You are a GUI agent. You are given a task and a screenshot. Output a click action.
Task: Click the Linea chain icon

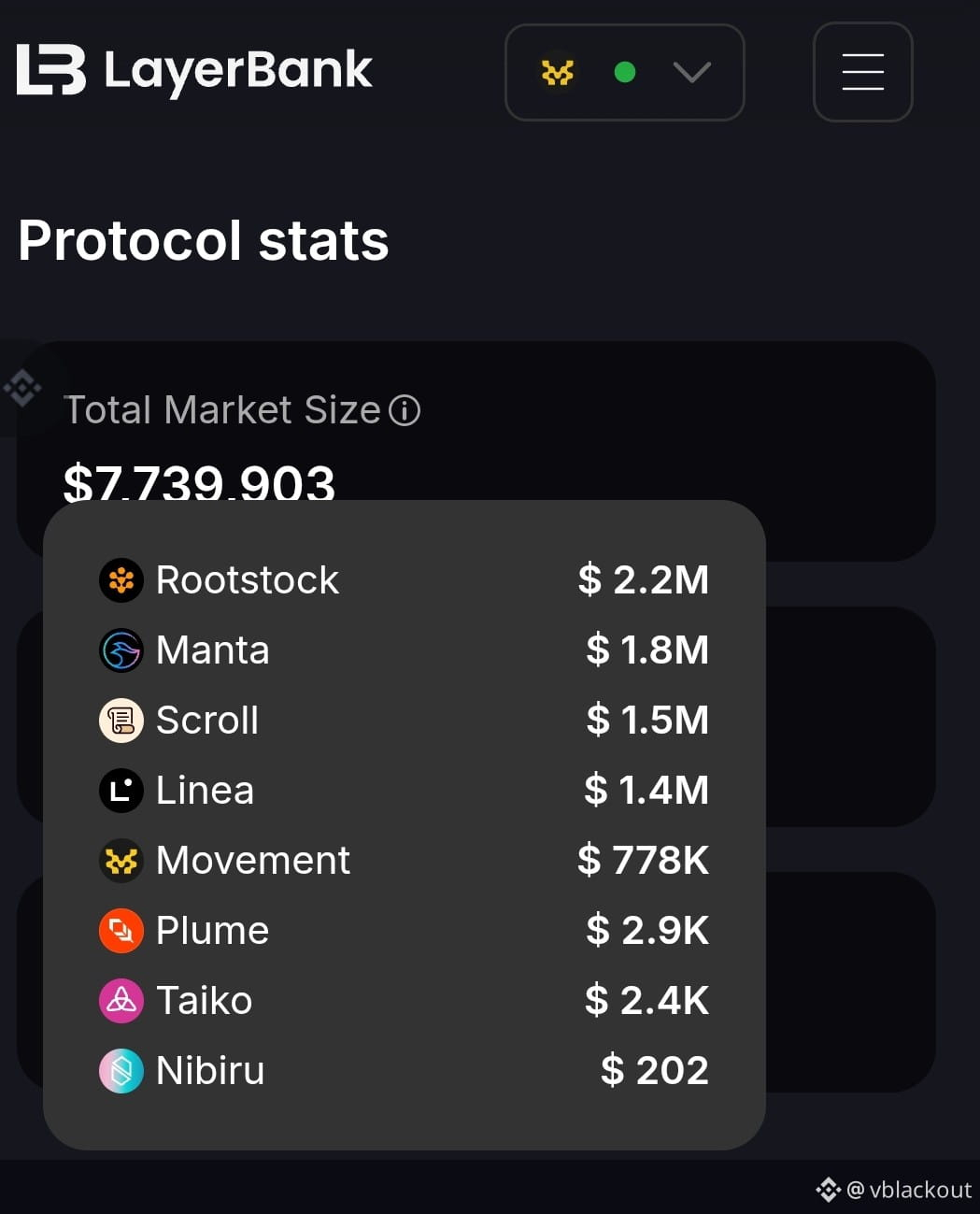point(121,791)
